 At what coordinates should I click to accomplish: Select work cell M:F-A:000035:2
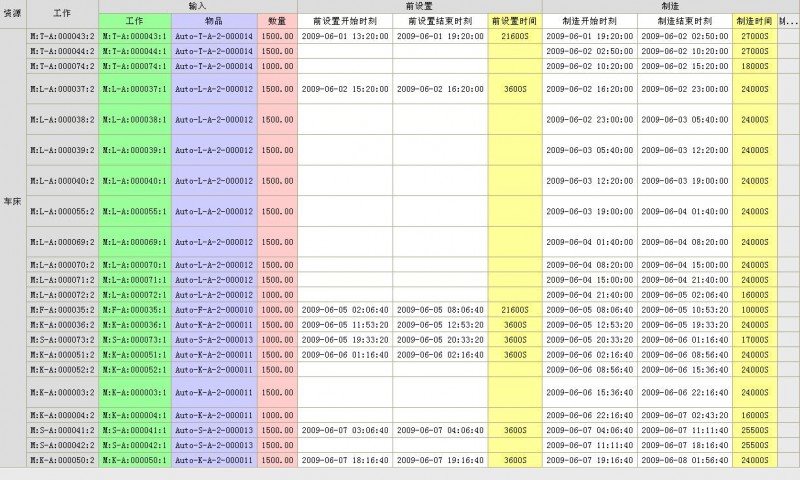click(x=62, y=310)
